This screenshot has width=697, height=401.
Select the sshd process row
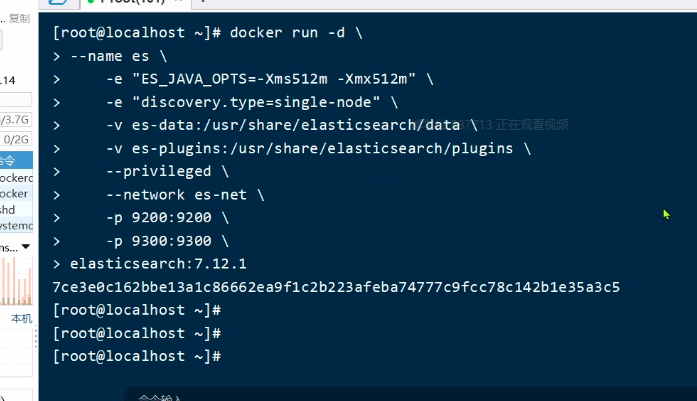click(x=10, y=209)
